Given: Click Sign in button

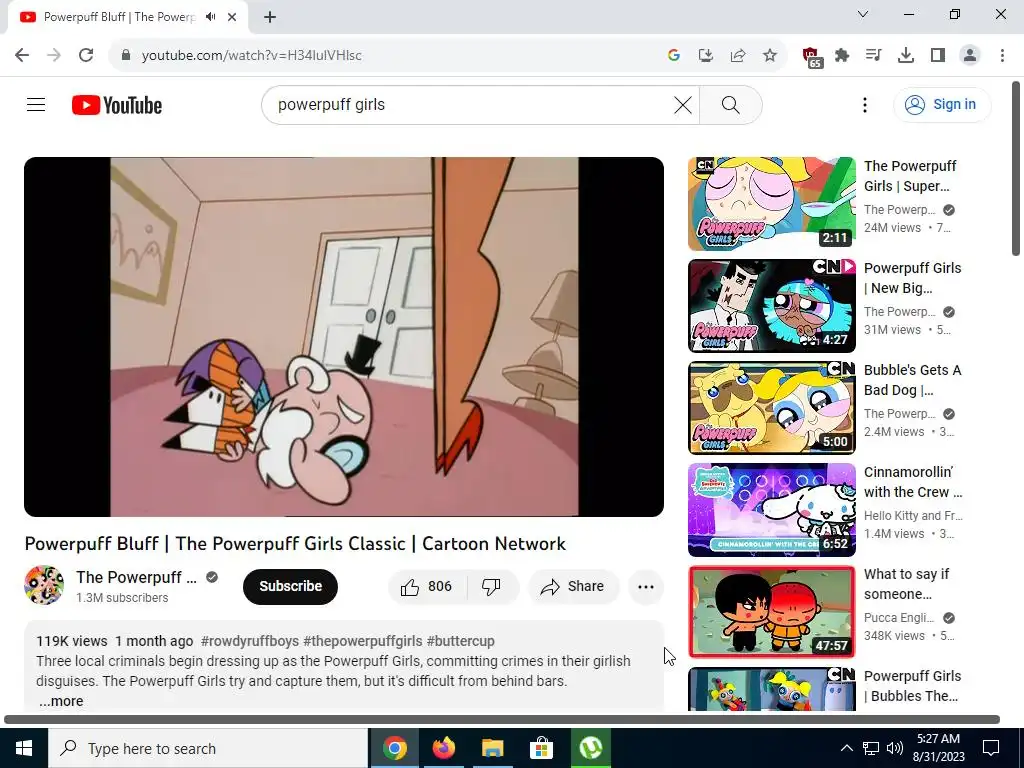Looking at the screenshot, I should pos(942,104).
